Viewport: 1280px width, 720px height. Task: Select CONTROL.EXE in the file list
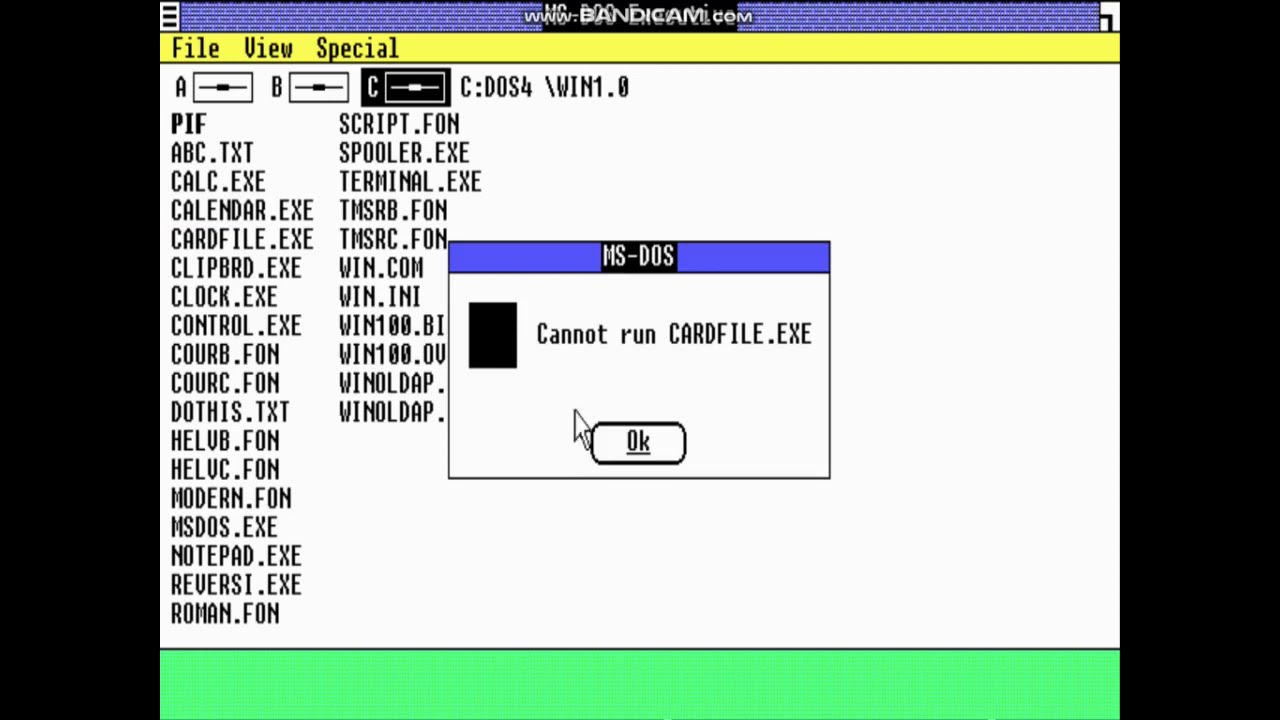236,327
